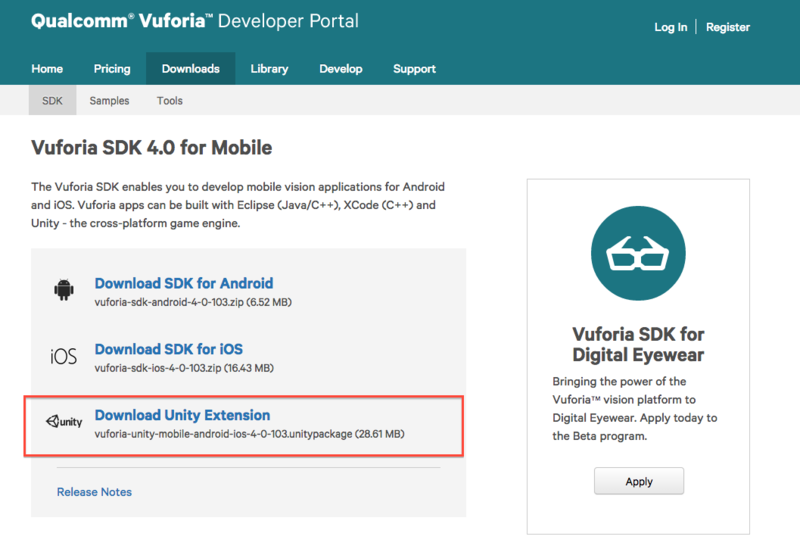
Task: Click the Digital Eyewear glasses icon
Action: 638,253
